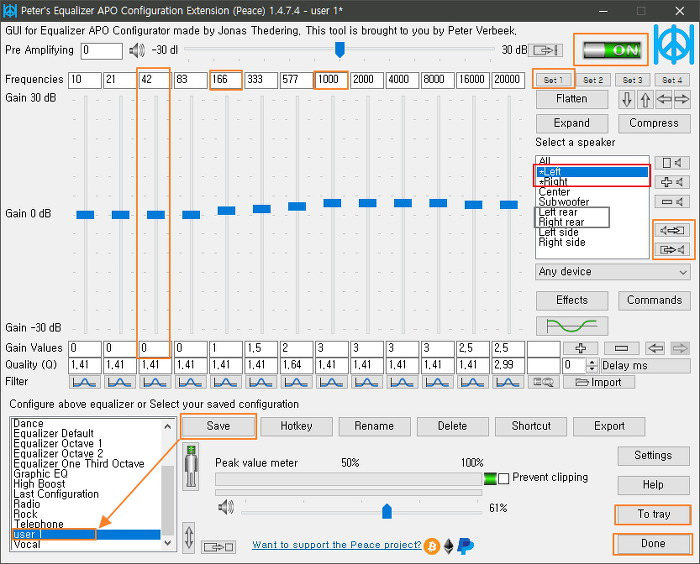Image resolution: width=700 pixels, height=564 pixels.
Task: Enable Prevent clipping checkbox
Action: (x=504, y=478)
